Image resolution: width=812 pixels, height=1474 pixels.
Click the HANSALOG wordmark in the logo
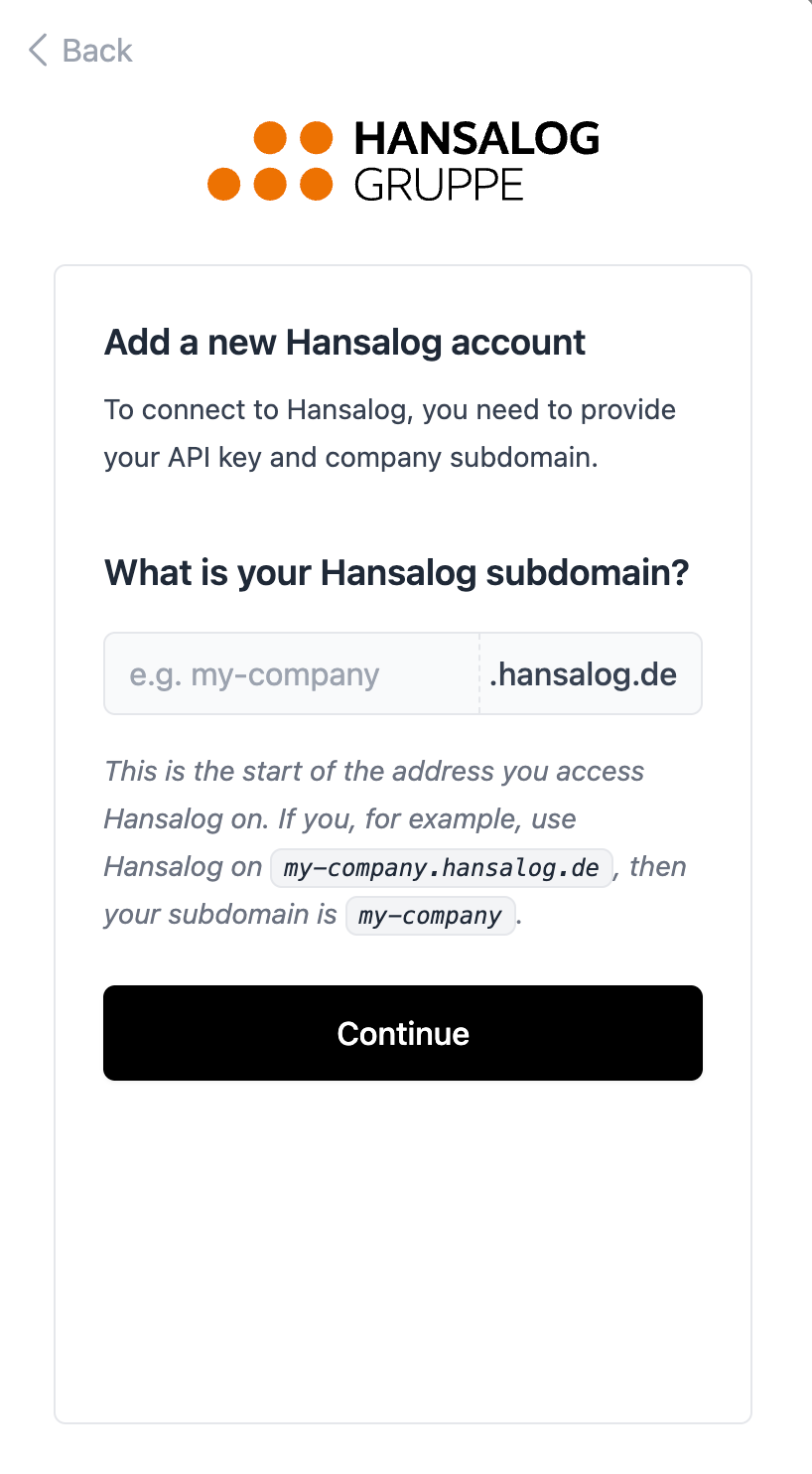pos(476,139)
